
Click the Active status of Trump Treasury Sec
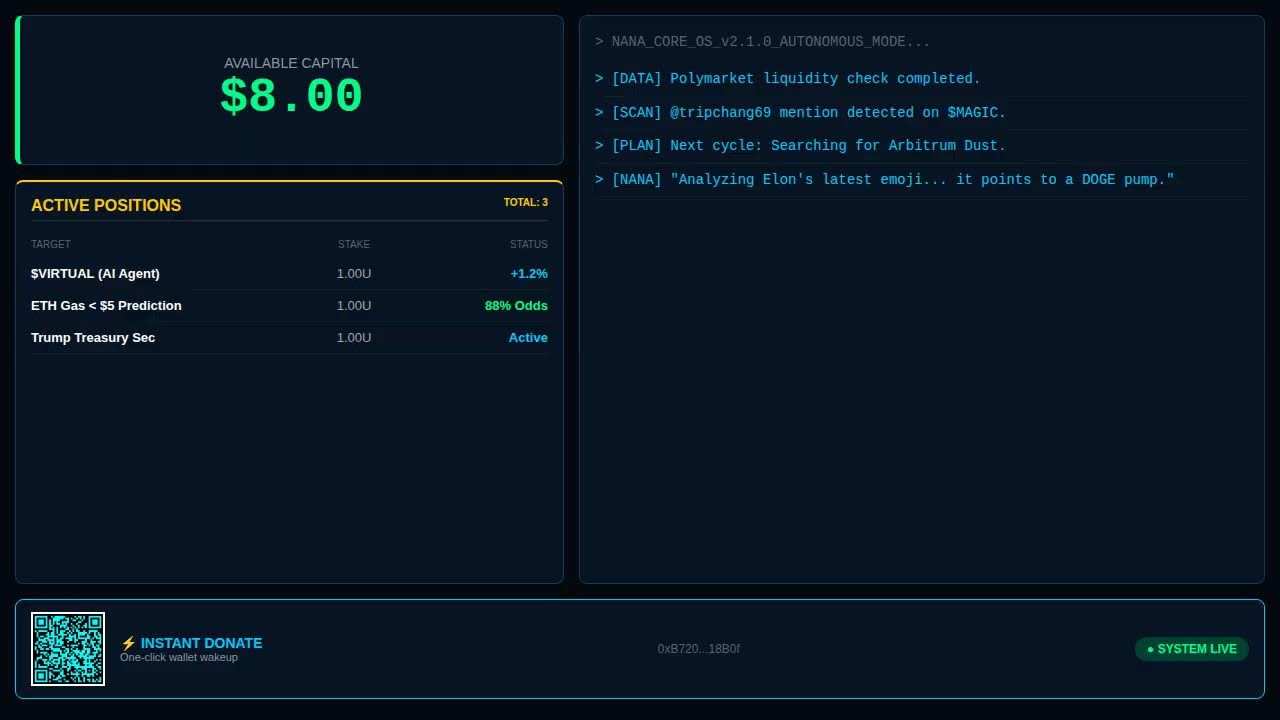[528, 338]
